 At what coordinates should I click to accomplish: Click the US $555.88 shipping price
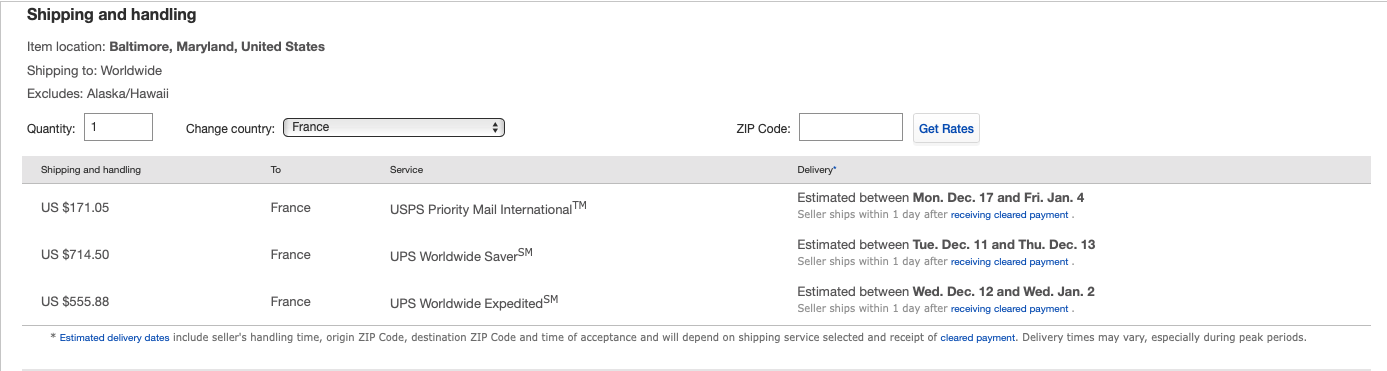coord(75,302)
